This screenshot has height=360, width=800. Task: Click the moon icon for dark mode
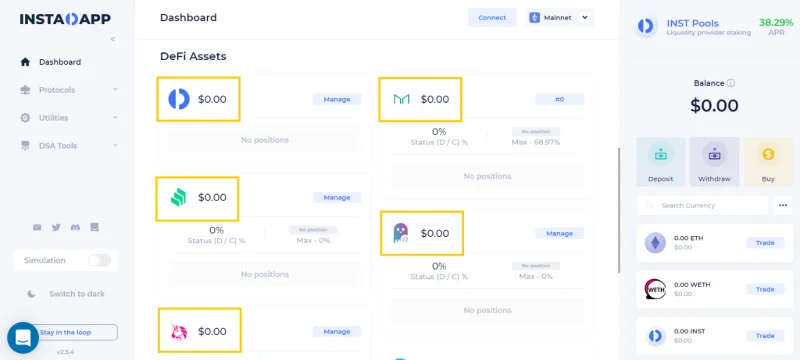click(x=32, y=294)
